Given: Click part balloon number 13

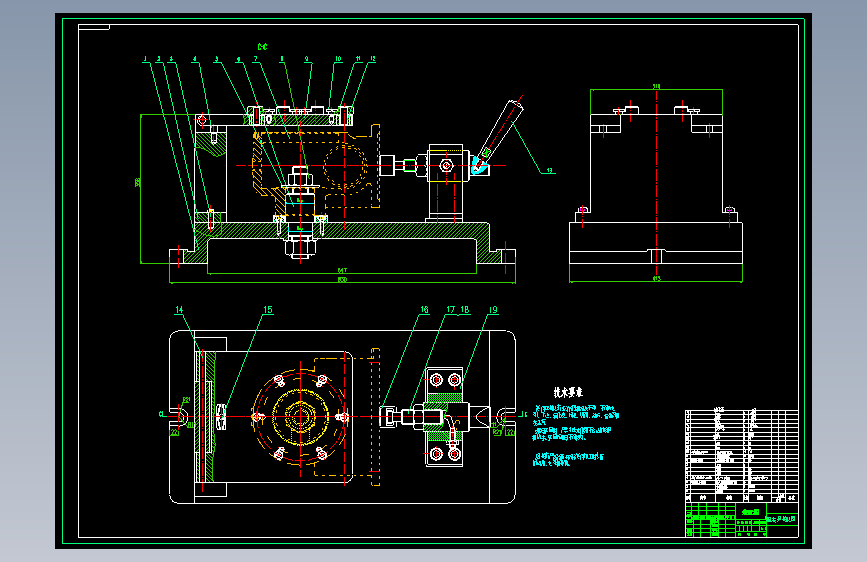Looking at the screenshot, I should coord(550,170).
